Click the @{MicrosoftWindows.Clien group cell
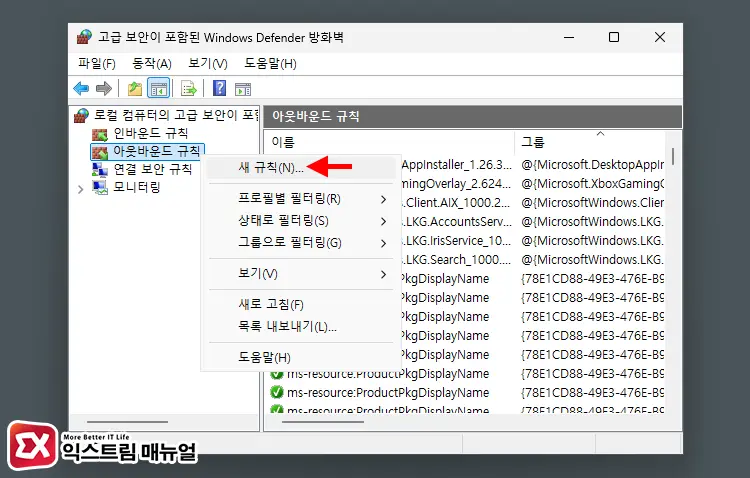Image resolution: width=750 pixels, height=478 pixels. pos(592,203)
